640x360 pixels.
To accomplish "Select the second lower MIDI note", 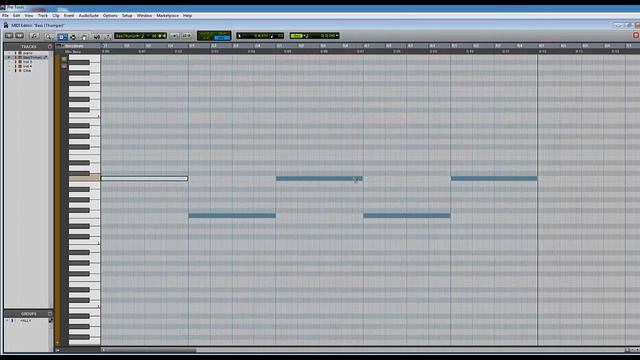I will tap(407, 216).
